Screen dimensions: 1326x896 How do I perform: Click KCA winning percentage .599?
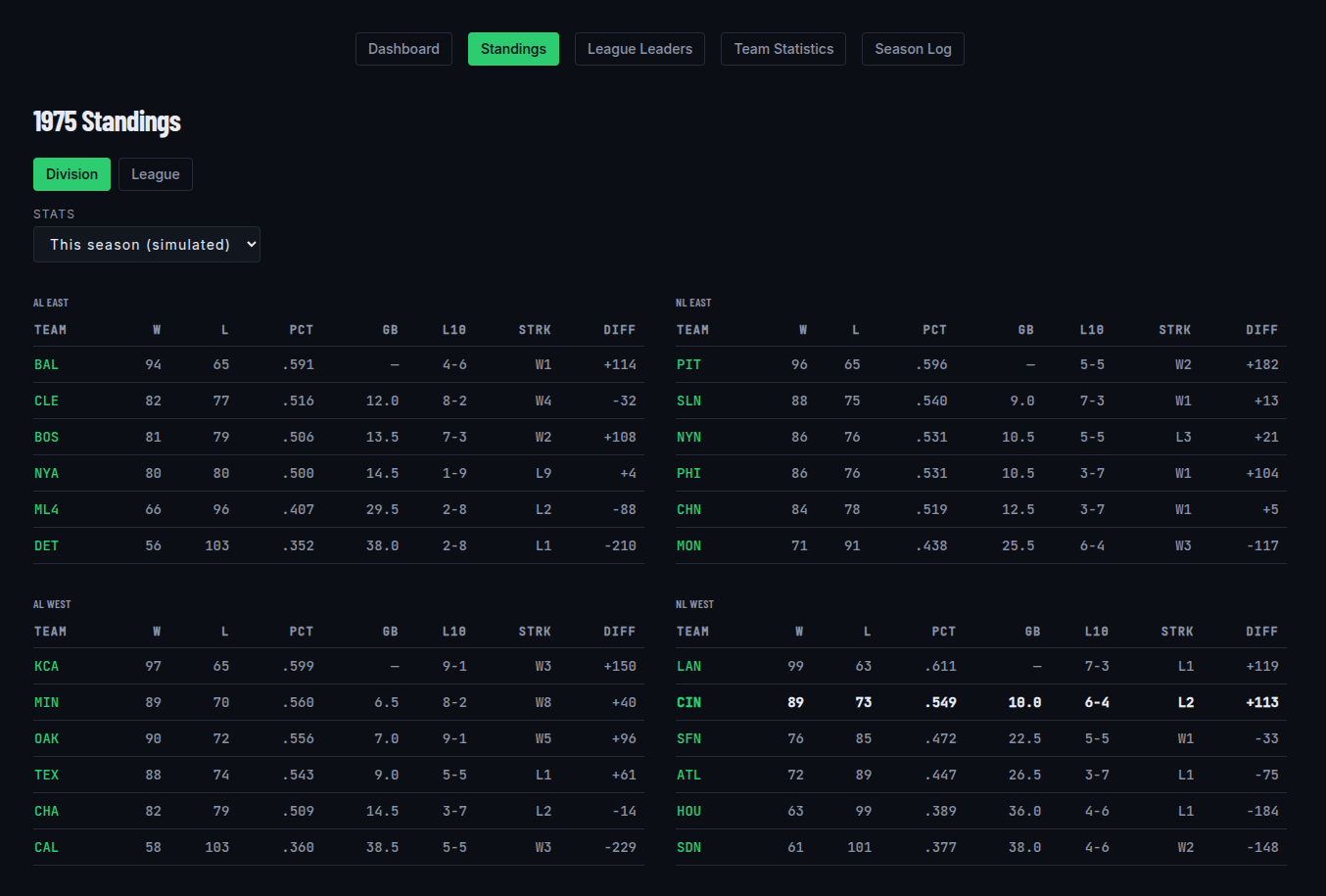pos(298,666)
